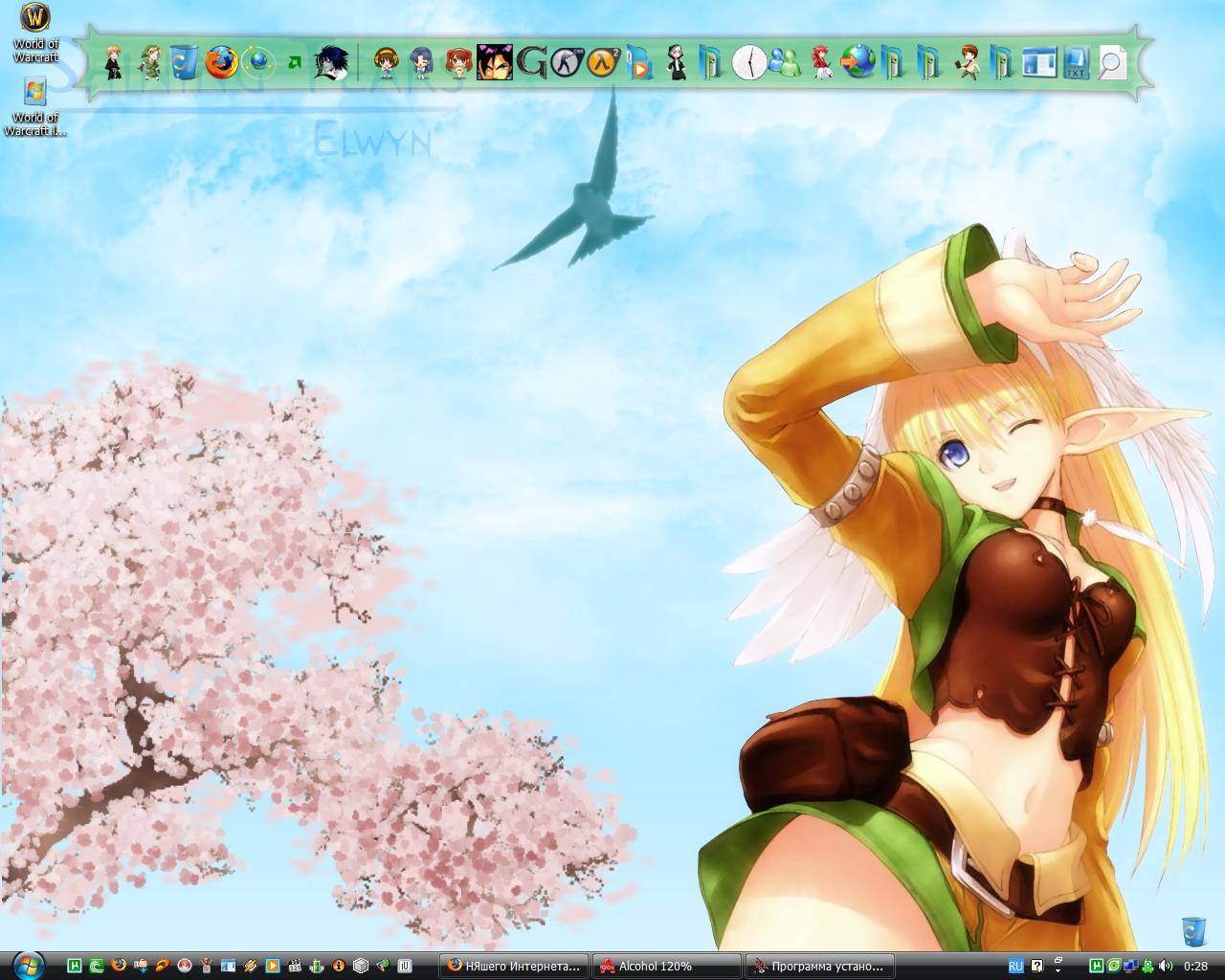Open the volume control in the tray
This screenshot has width=1225, height=980.
pyautogui.click(x=1166, y=966)
